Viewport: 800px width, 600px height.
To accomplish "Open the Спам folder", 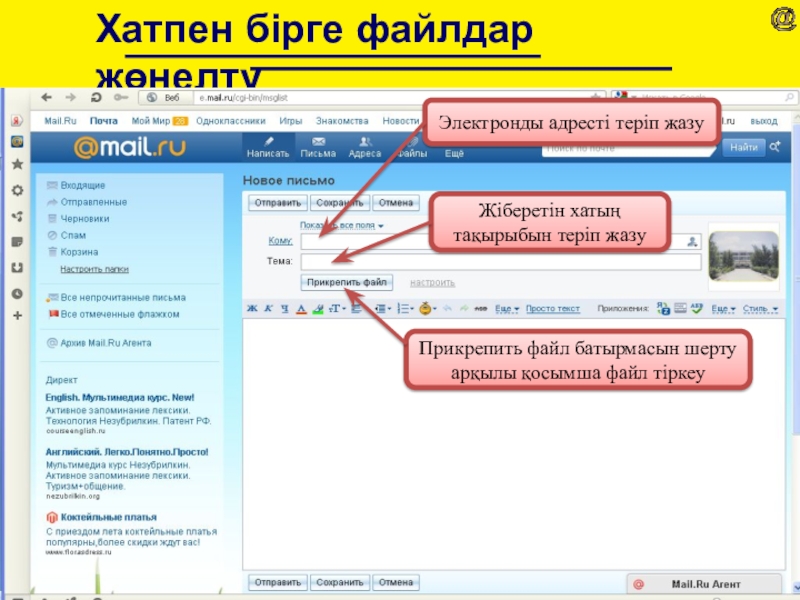I will (73, 235).
